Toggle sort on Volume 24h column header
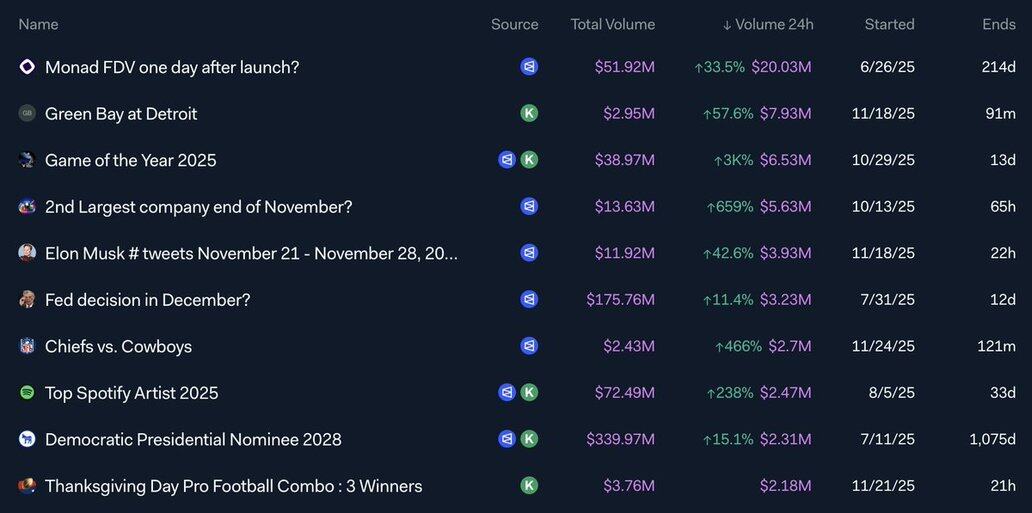 point(768,24)
